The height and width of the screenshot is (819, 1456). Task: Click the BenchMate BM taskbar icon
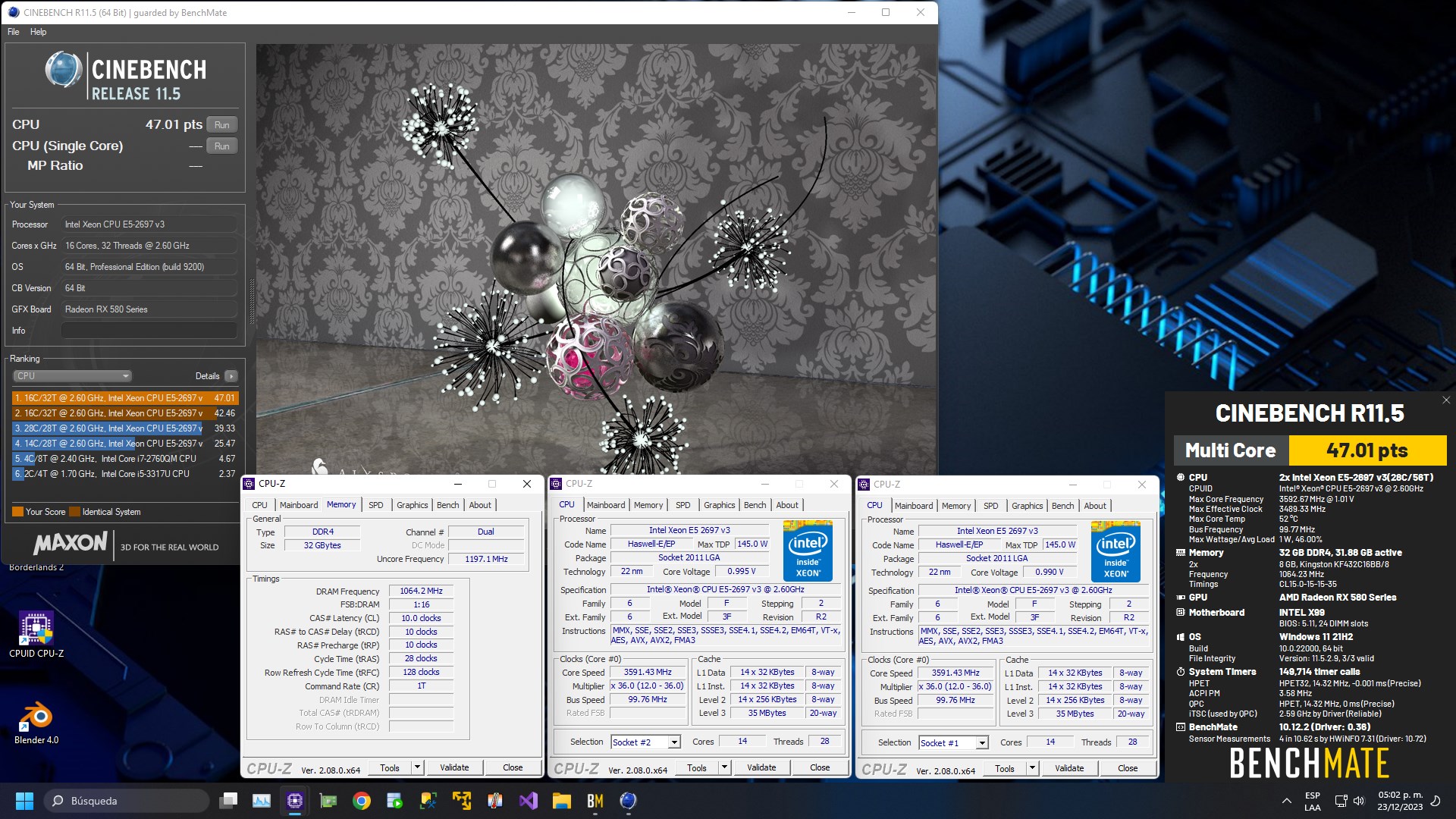(x=595, y=801)
